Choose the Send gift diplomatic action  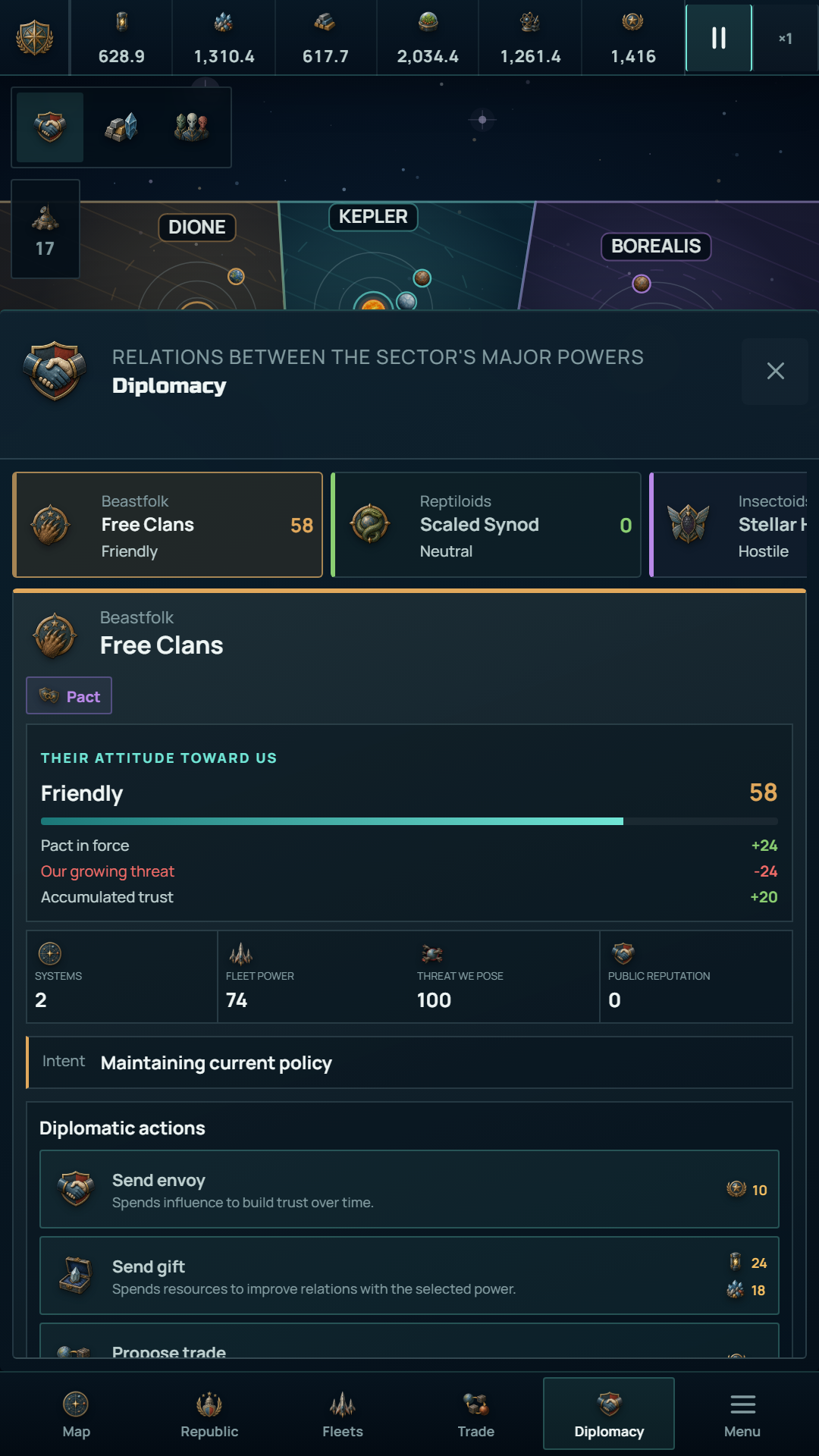(409, 1276)
